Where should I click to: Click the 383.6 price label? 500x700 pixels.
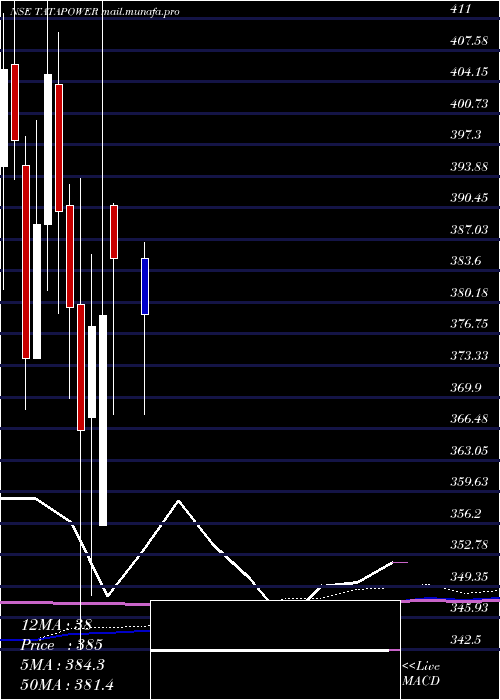(x=464, y=261)
